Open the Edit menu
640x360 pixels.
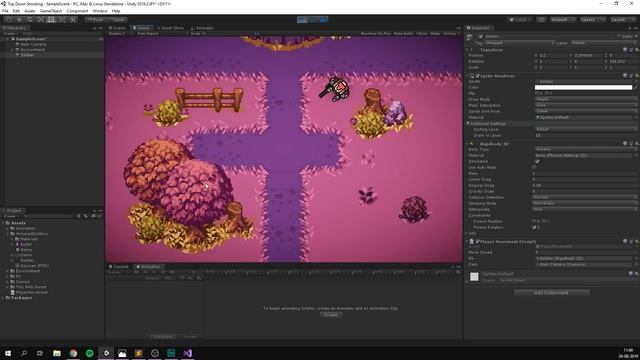[16, 11]
